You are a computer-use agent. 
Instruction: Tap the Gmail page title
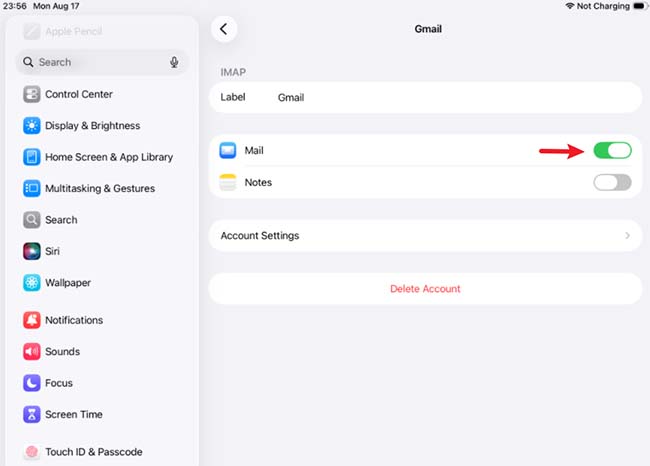point(428,29)
